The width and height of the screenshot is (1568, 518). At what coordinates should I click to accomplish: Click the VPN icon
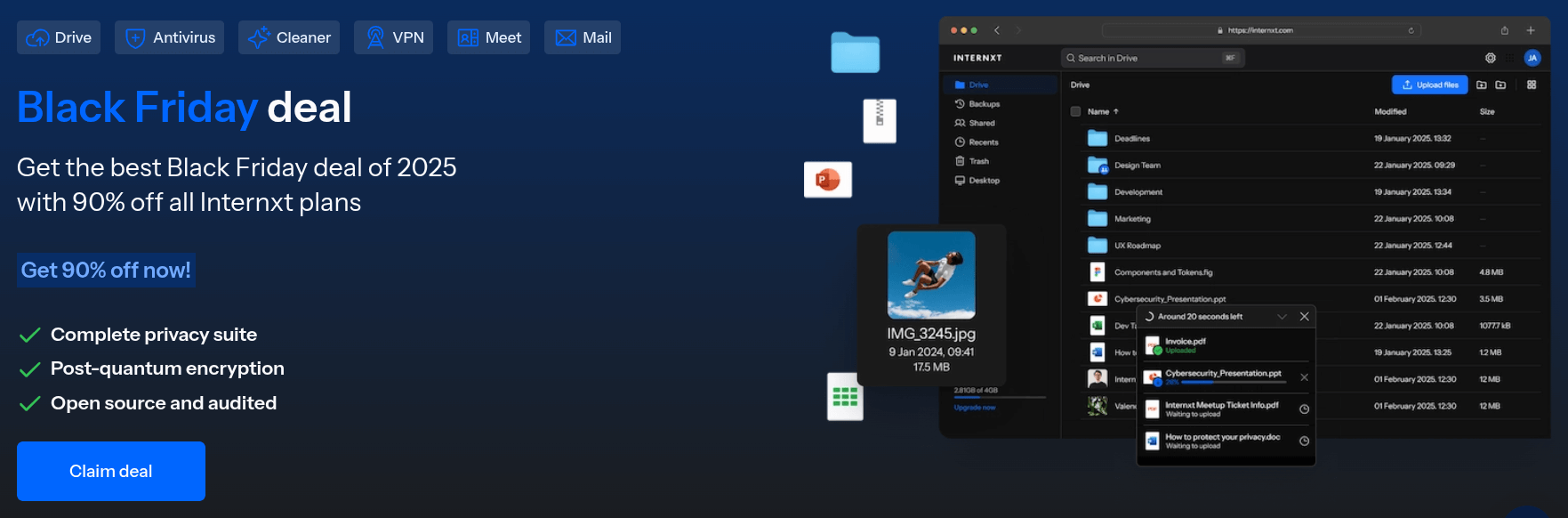click(x=375, y=37)
